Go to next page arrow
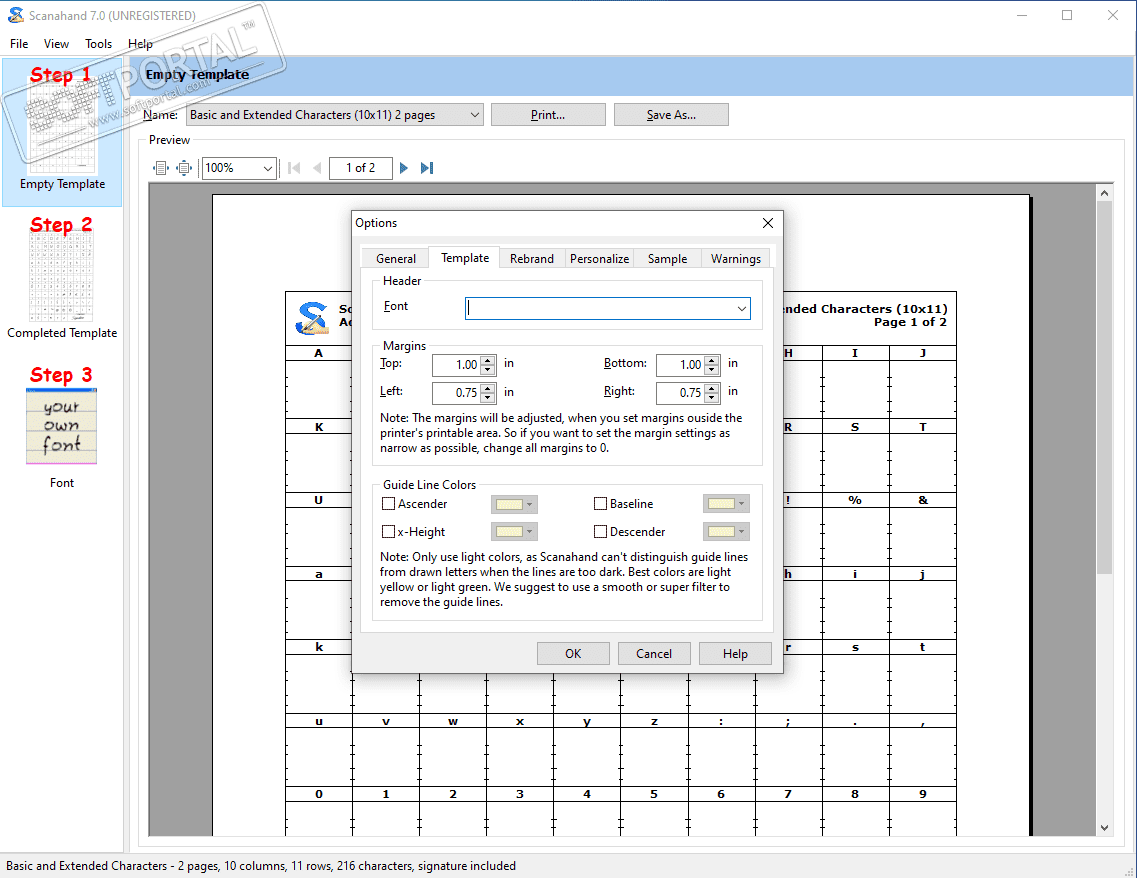1137x878 pixels. [x=404, y=168]
